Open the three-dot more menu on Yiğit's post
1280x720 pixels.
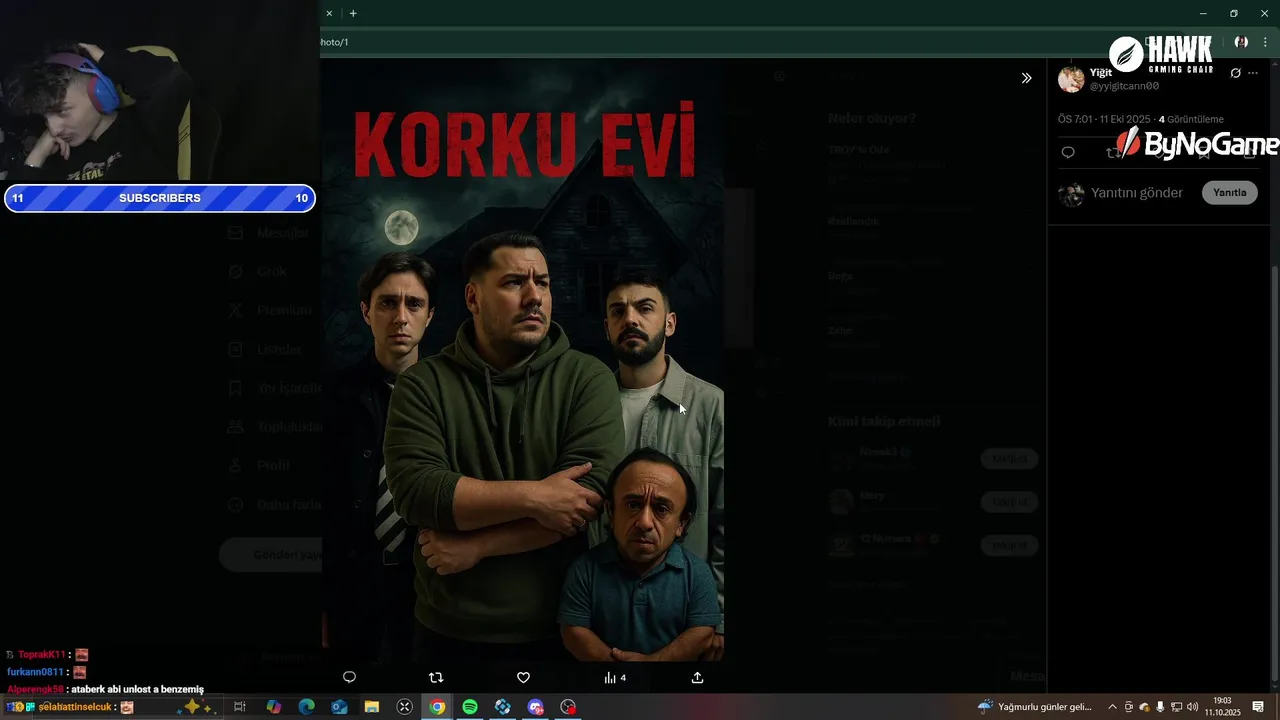[1253, 73]
